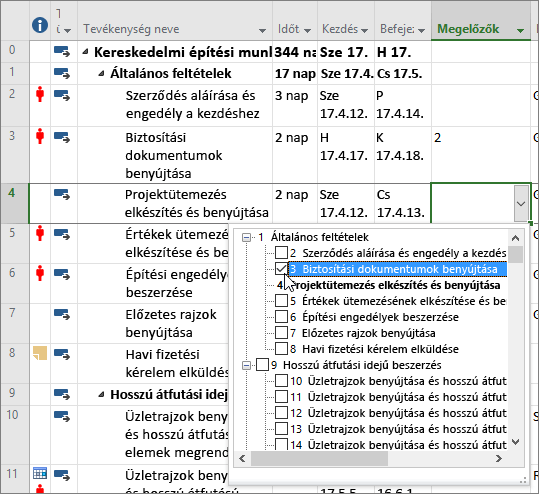The width and height of the screenshot is (539, 494).
Task: Click task mode icon for Általános feltételek row
Action: [x=62, y=73]
